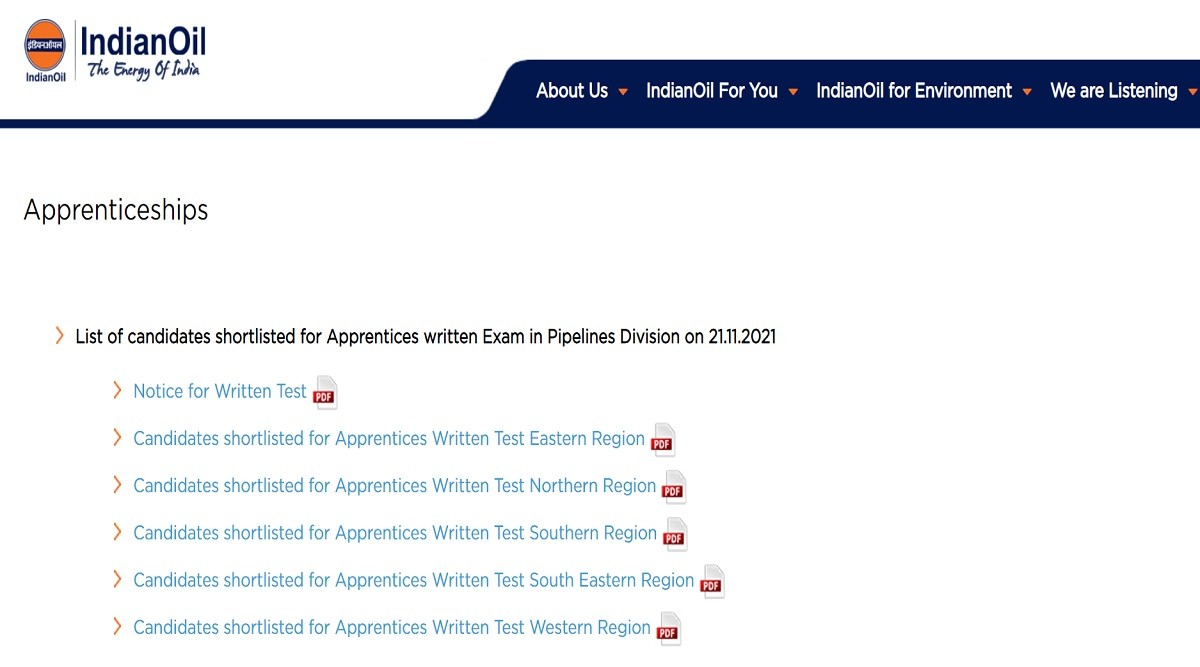Image resolution: width=1200 pixels, height=667 pixels.
Task: Expand the About Us dropdown arrow
Action: point(623,92)
